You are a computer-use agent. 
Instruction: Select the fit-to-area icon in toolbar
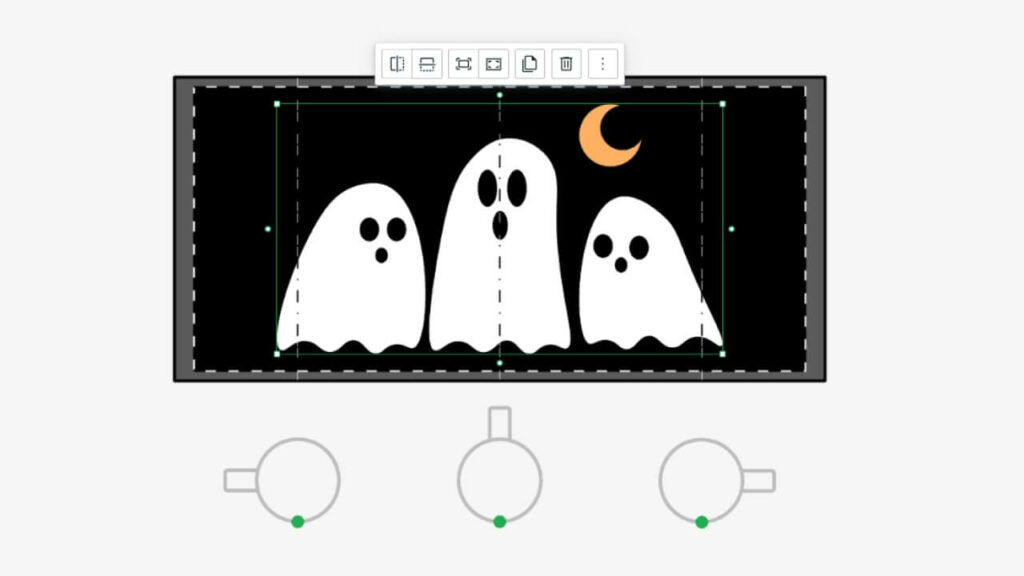click(x=463, y=64)
